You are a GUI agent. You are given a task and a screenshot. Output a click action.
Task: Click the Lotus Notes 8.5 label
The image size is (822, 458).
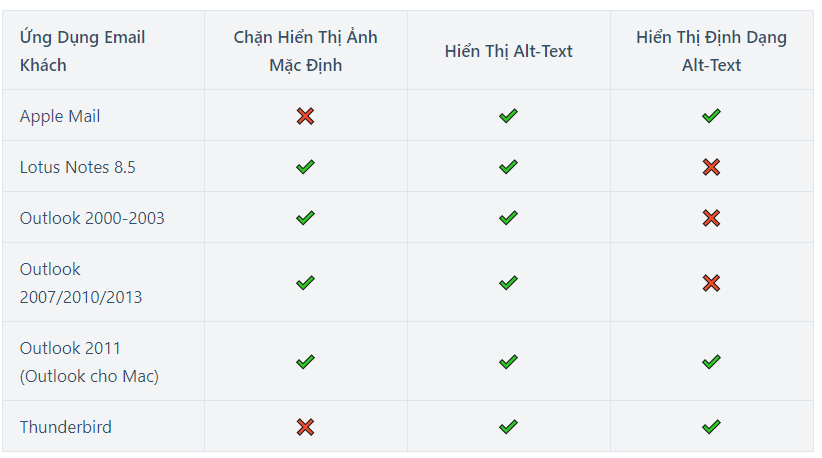(78, 167)
